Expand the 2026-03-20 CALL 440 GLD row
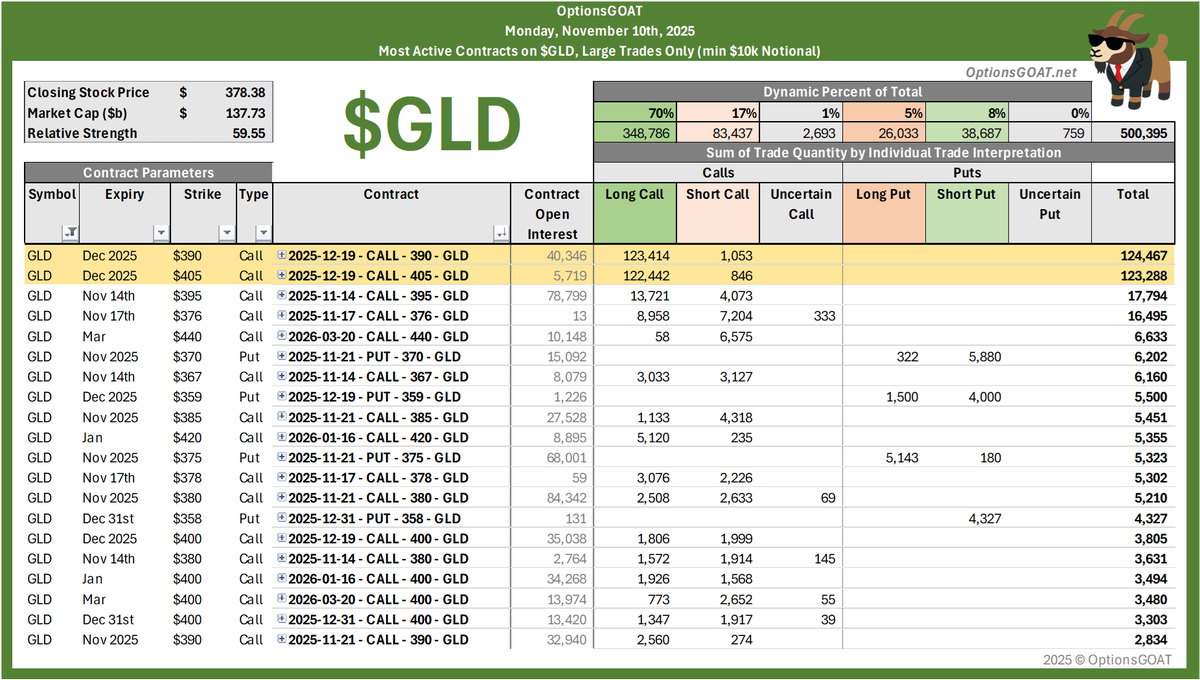Viewport: 1200px width, 680px height. pyautogui.click(x=282, y=336)
